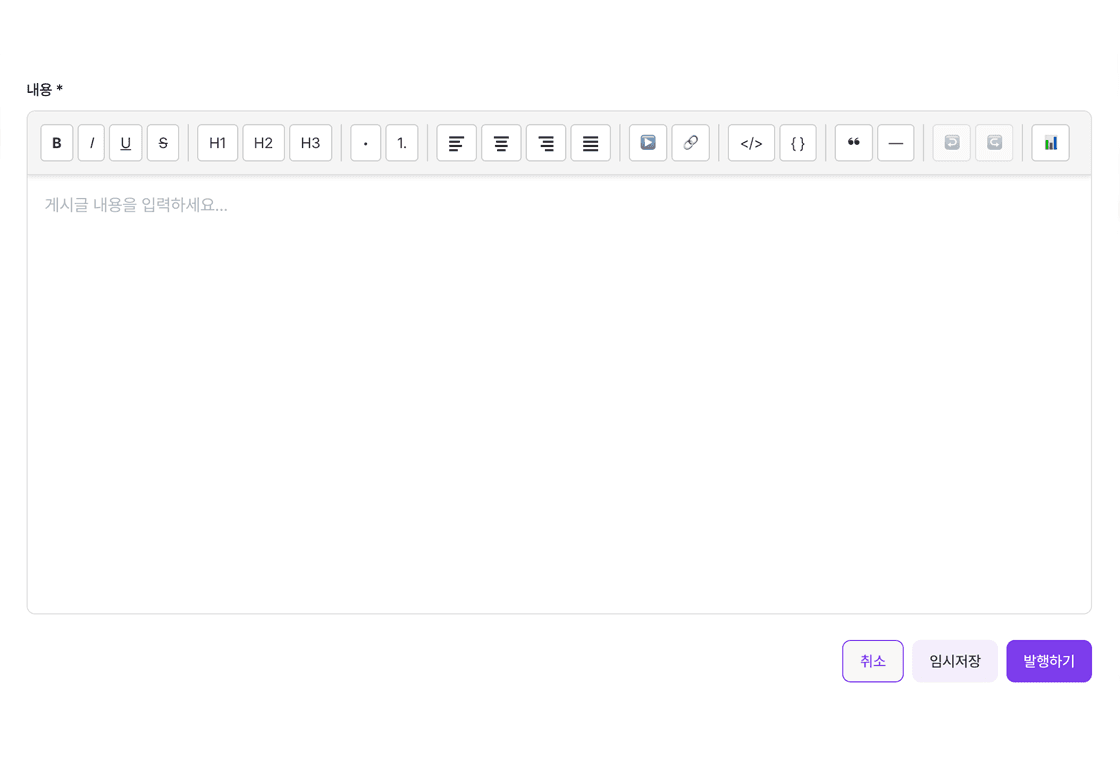Click the 취소 cancel button

coord(872,661)
